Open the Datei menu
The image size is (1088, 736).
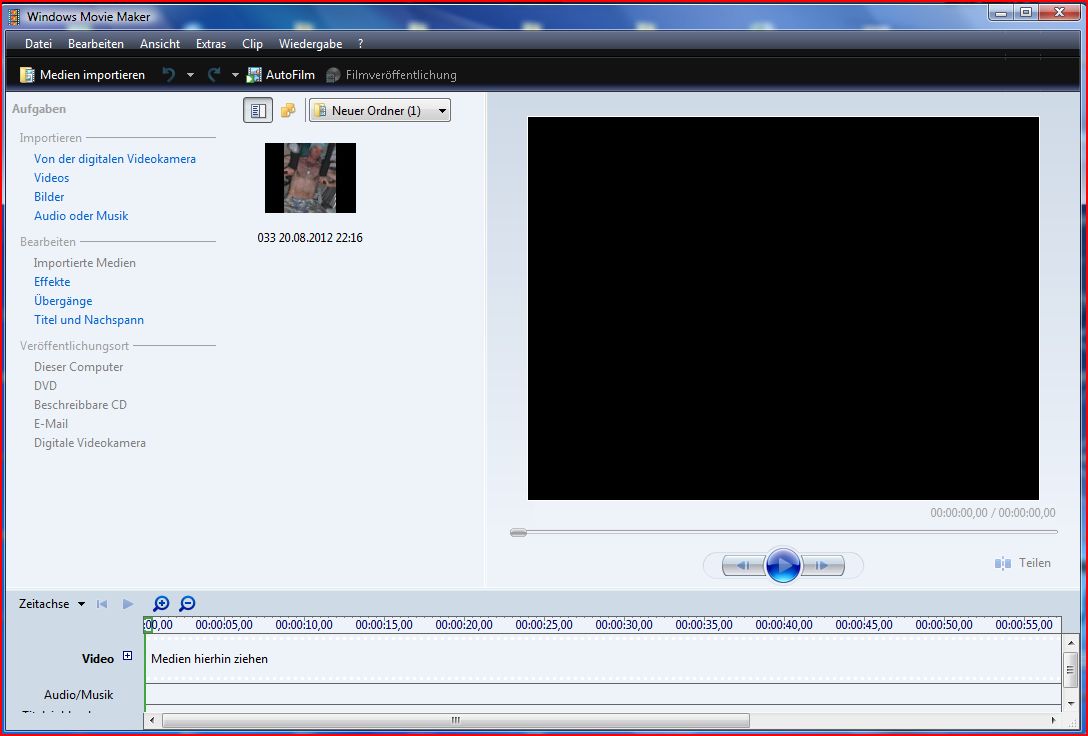click(38, 44)
